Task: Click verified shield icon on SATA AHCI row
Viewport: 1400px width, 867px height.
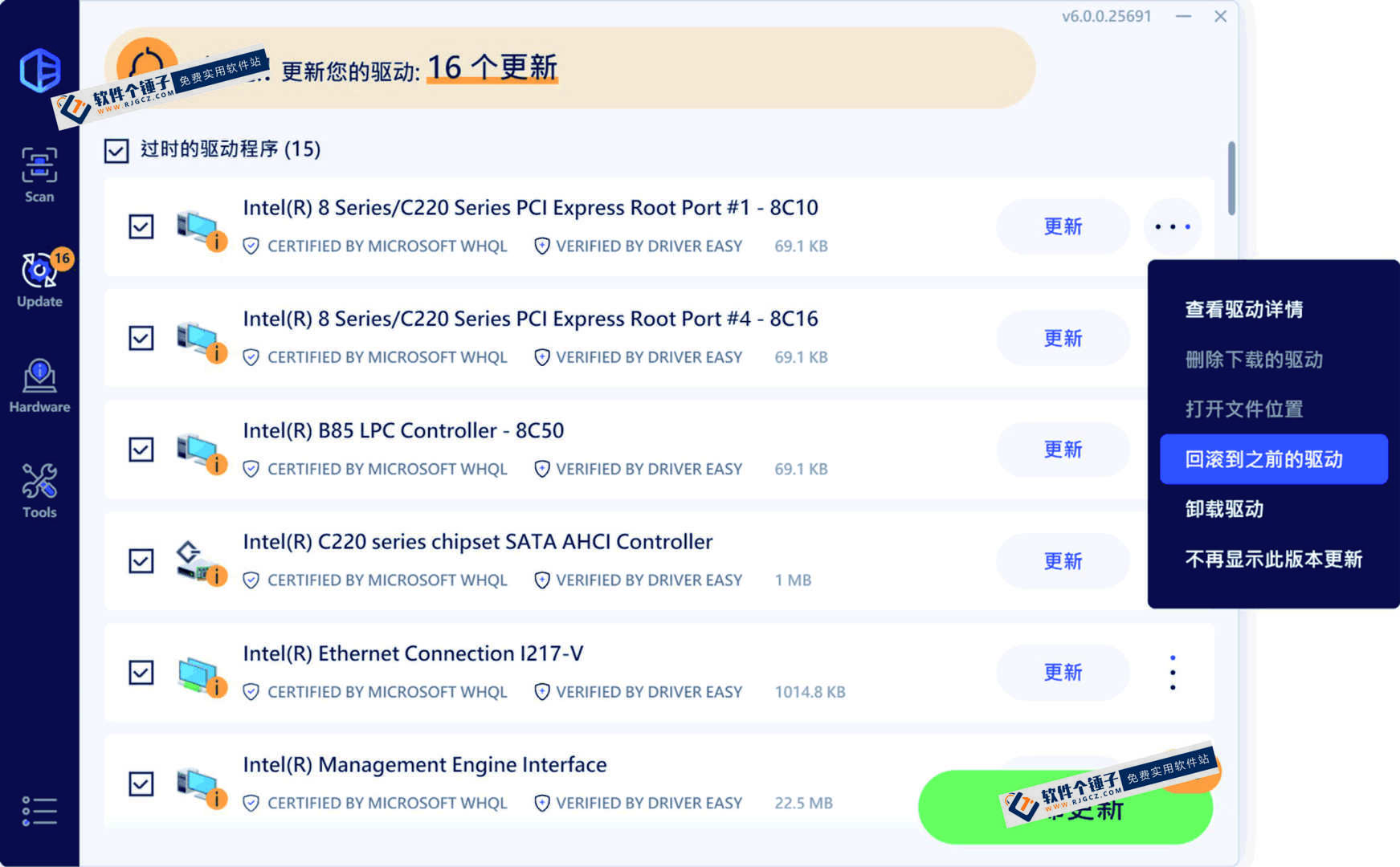Action: pyautogui.click(x=542, y=580)
